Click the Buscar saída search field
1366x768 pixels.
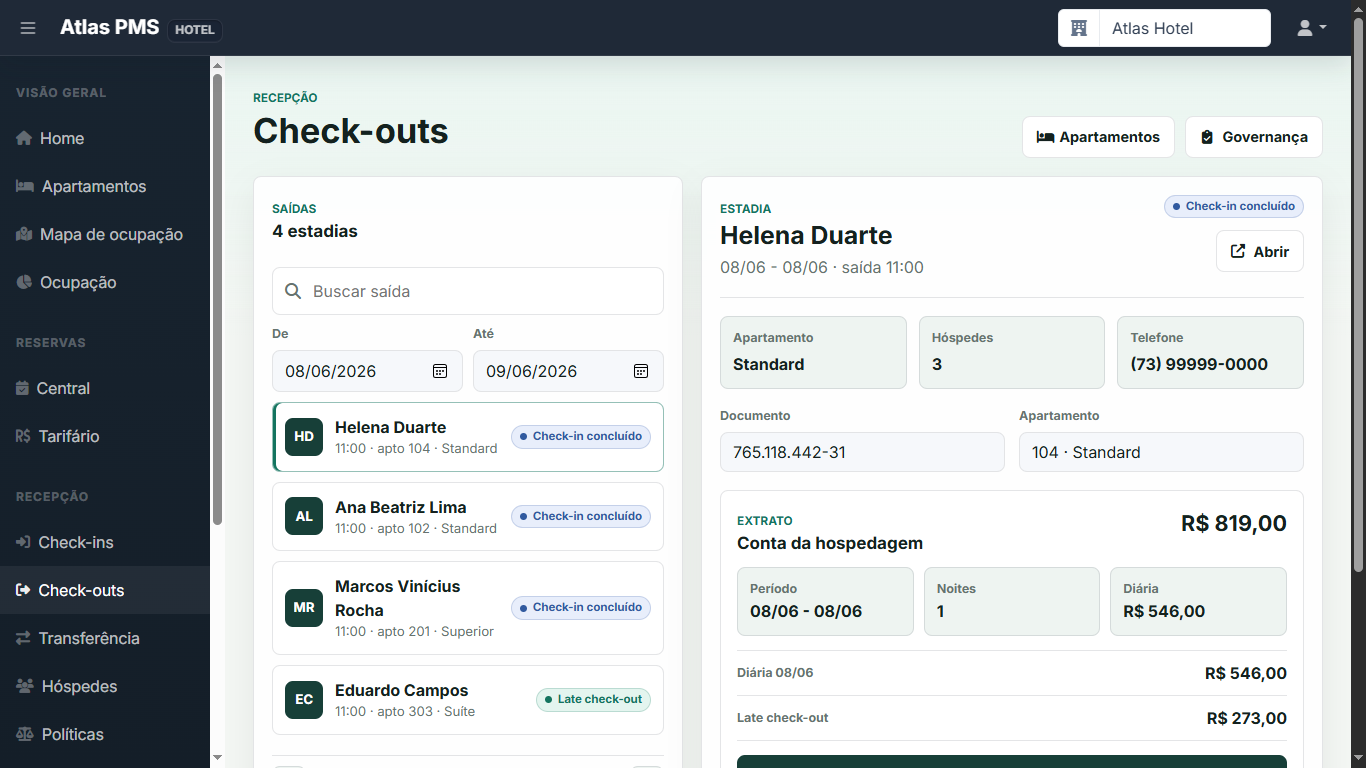[468, 291]
